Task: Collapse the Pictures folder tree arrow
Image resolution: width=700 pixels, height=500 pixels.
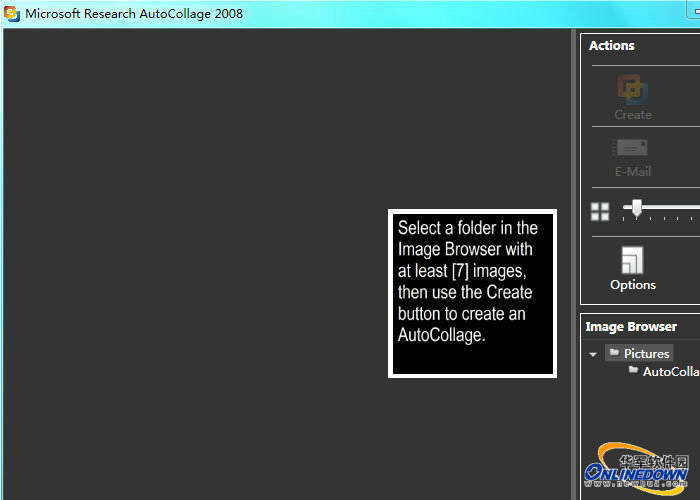Action: tap(593, 354)
